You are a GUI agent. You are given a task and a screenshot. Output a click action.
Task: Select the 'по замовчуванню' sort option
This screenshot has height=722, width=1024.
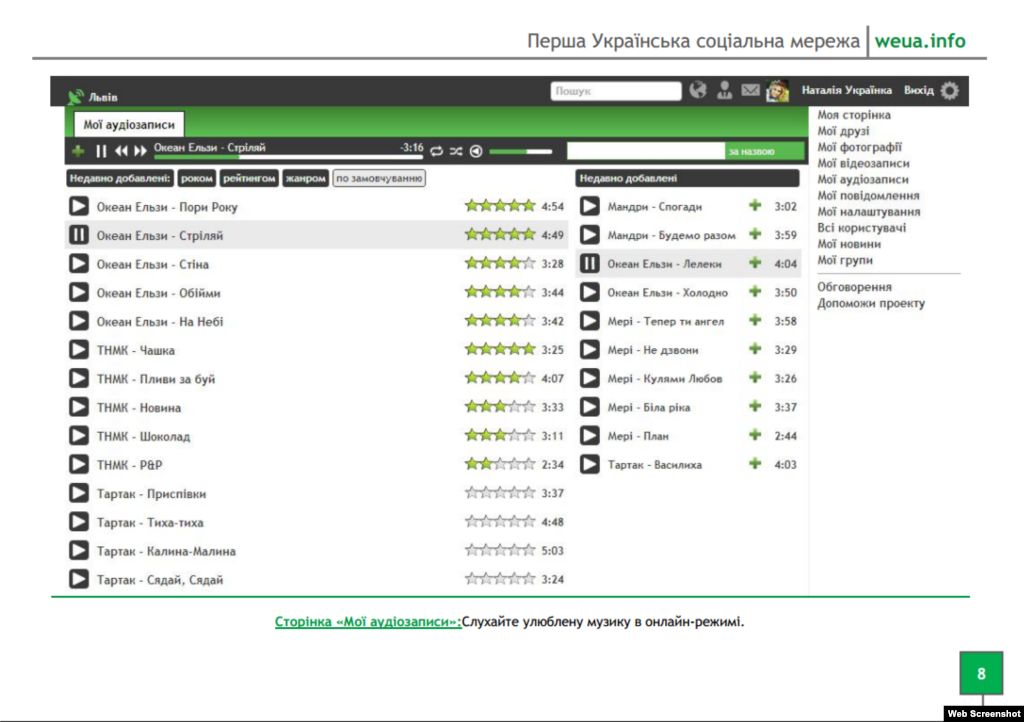pos(379,178)
